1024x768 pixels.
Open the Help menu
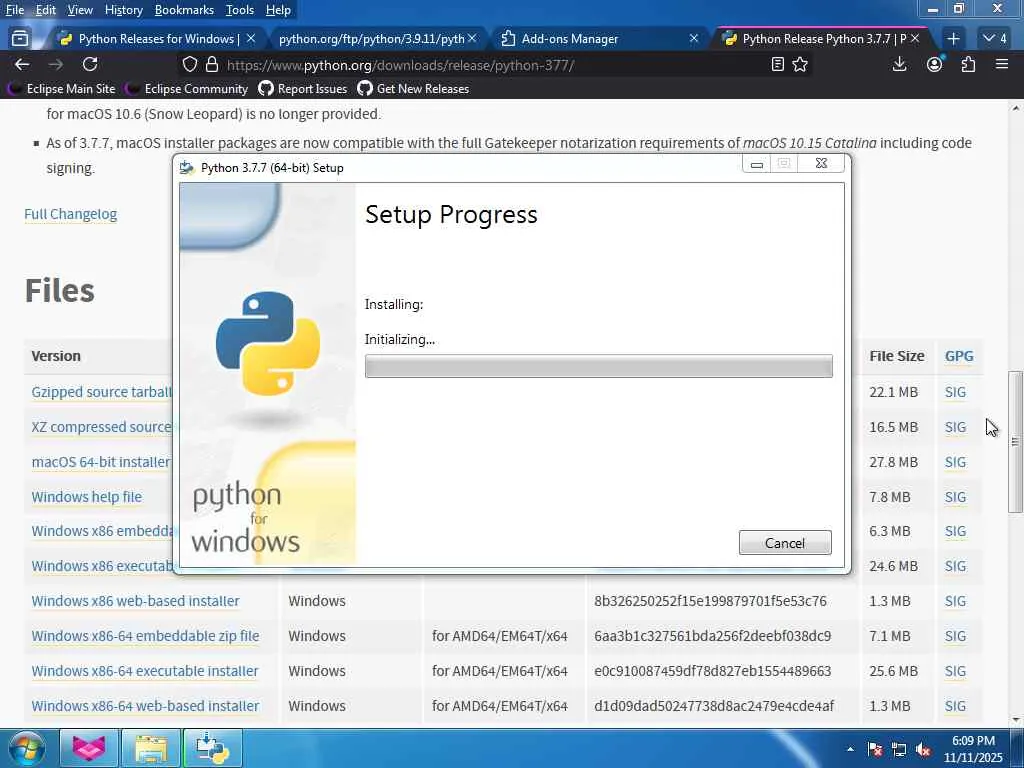278,10
